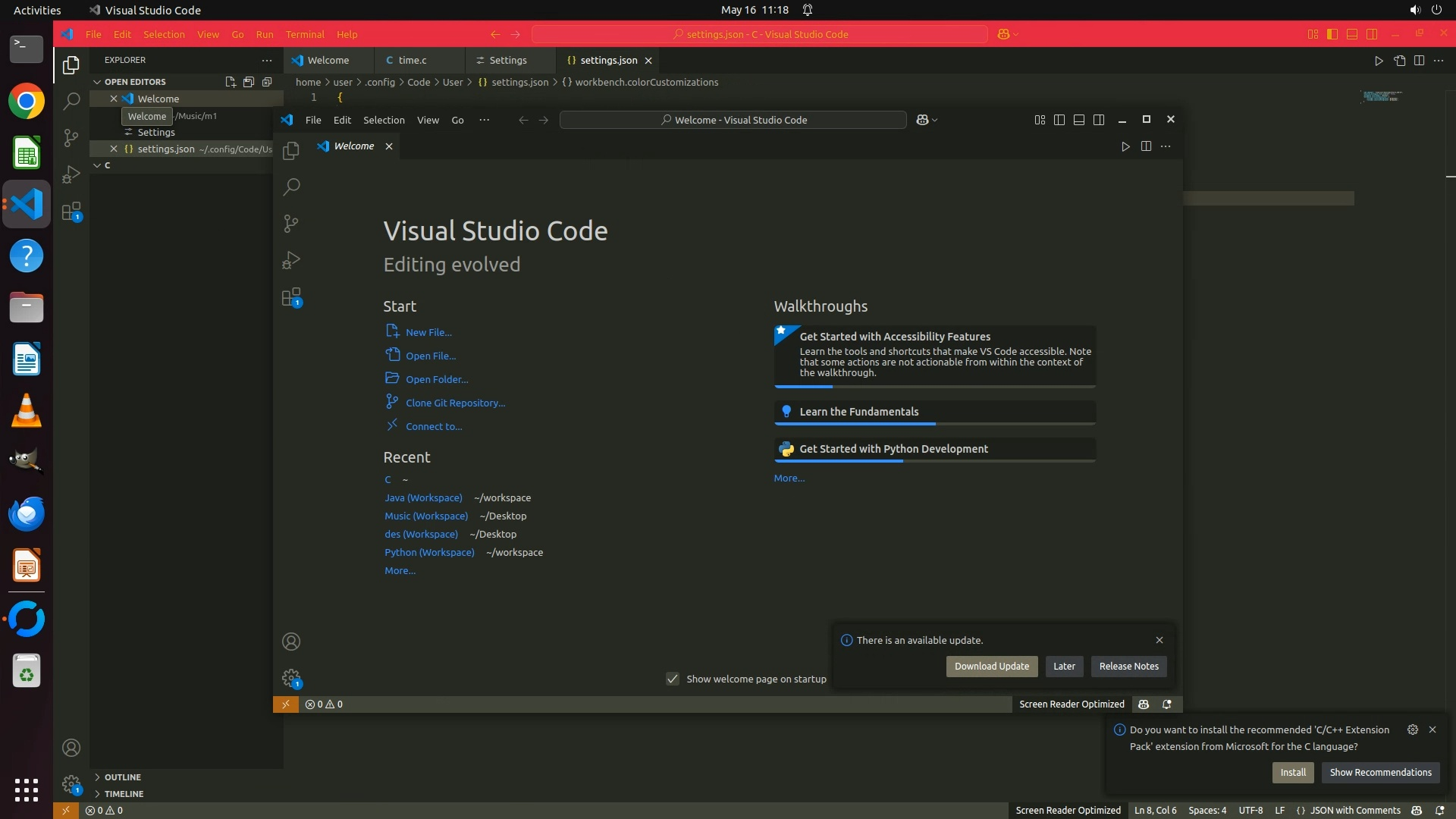Toggle primary side bar in the front window
This screenshot has height=819, width=1456.
(x=1059, y=120)
